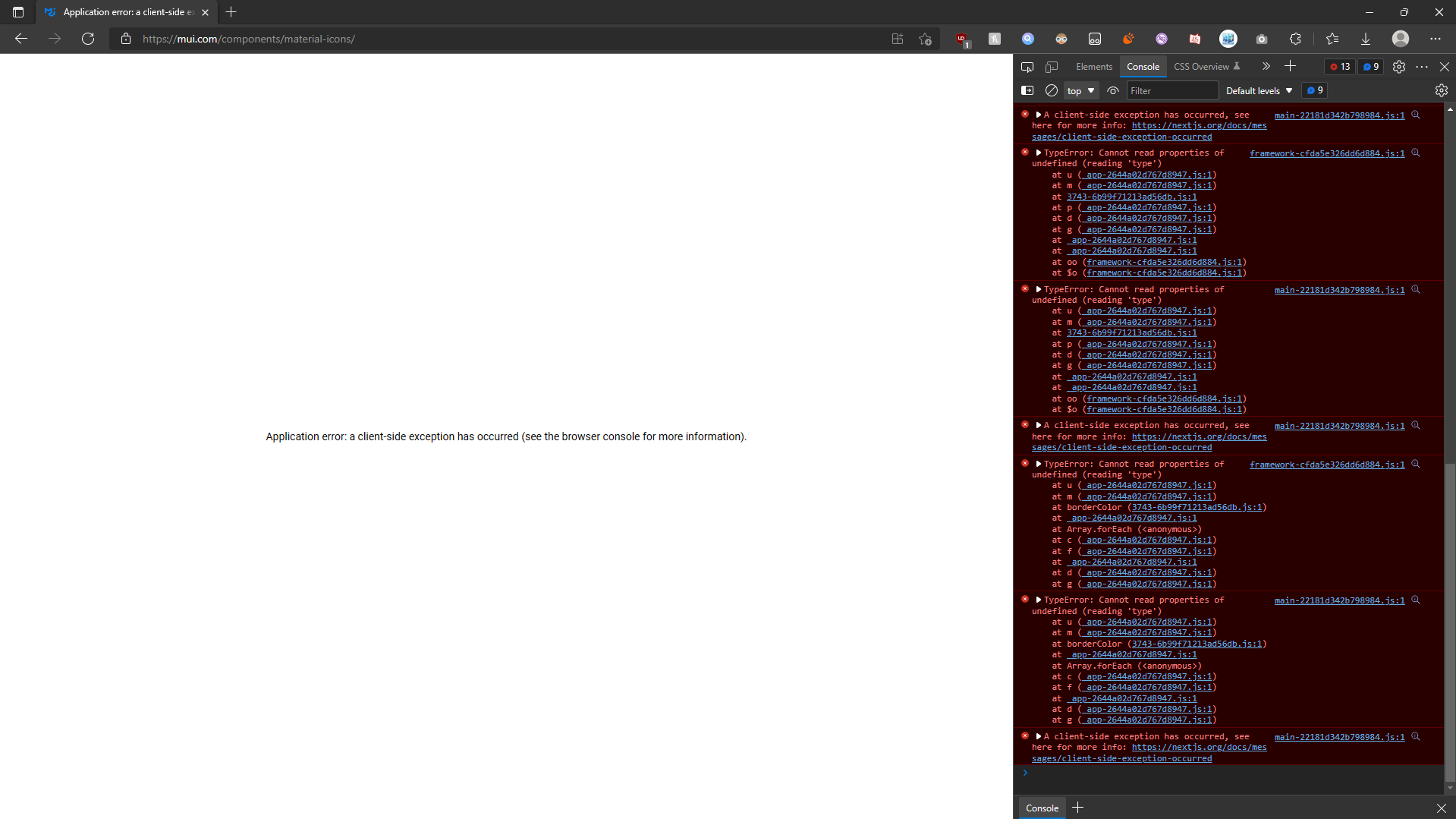Toggle the device emulation toolbar
The height and width of the screenshot is (819, 1456).
[1052, 66]
